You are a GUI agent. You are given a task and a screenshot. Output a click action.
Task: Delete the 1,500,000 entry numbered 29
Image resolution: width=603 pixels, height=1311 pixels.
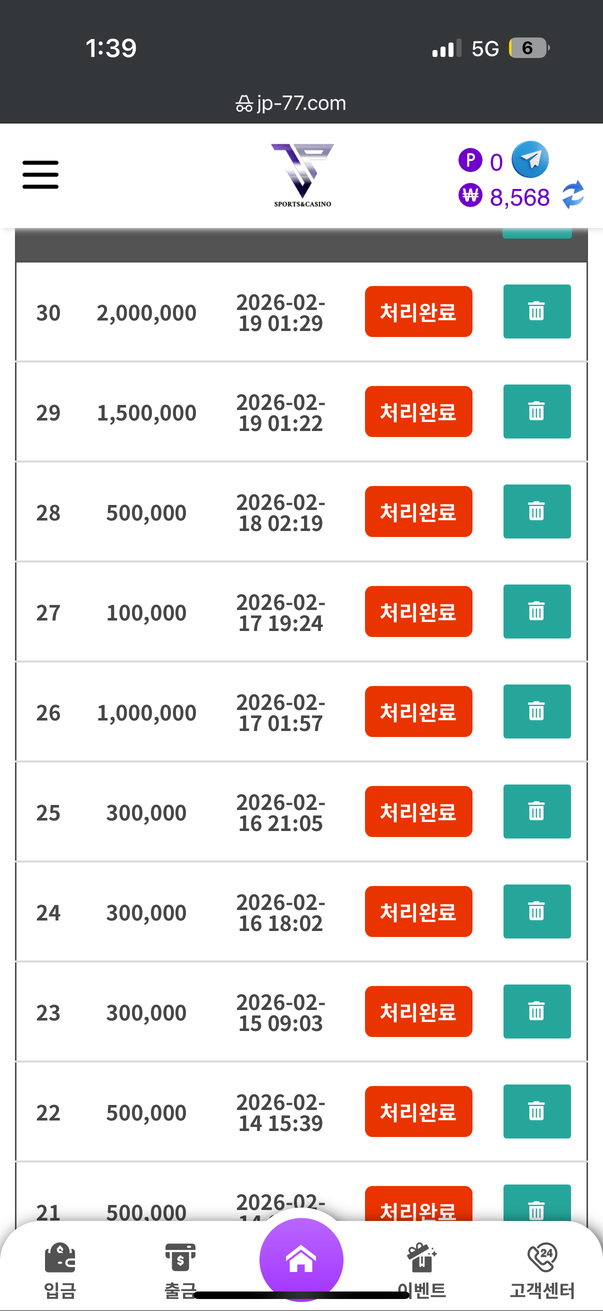[536, 411]
